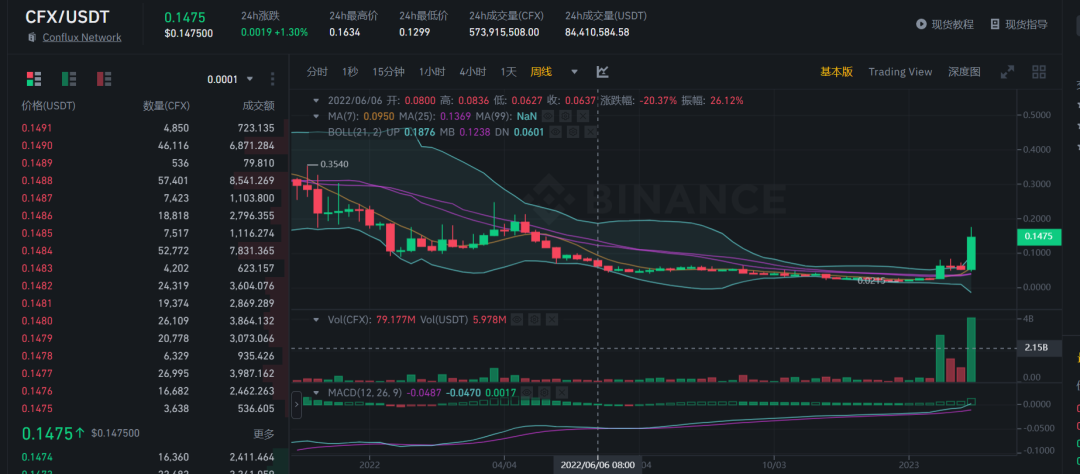Click the 0.3540 high price label
Screen dimensions: 1080x474
pyautogui.click(x=335, y=165)
